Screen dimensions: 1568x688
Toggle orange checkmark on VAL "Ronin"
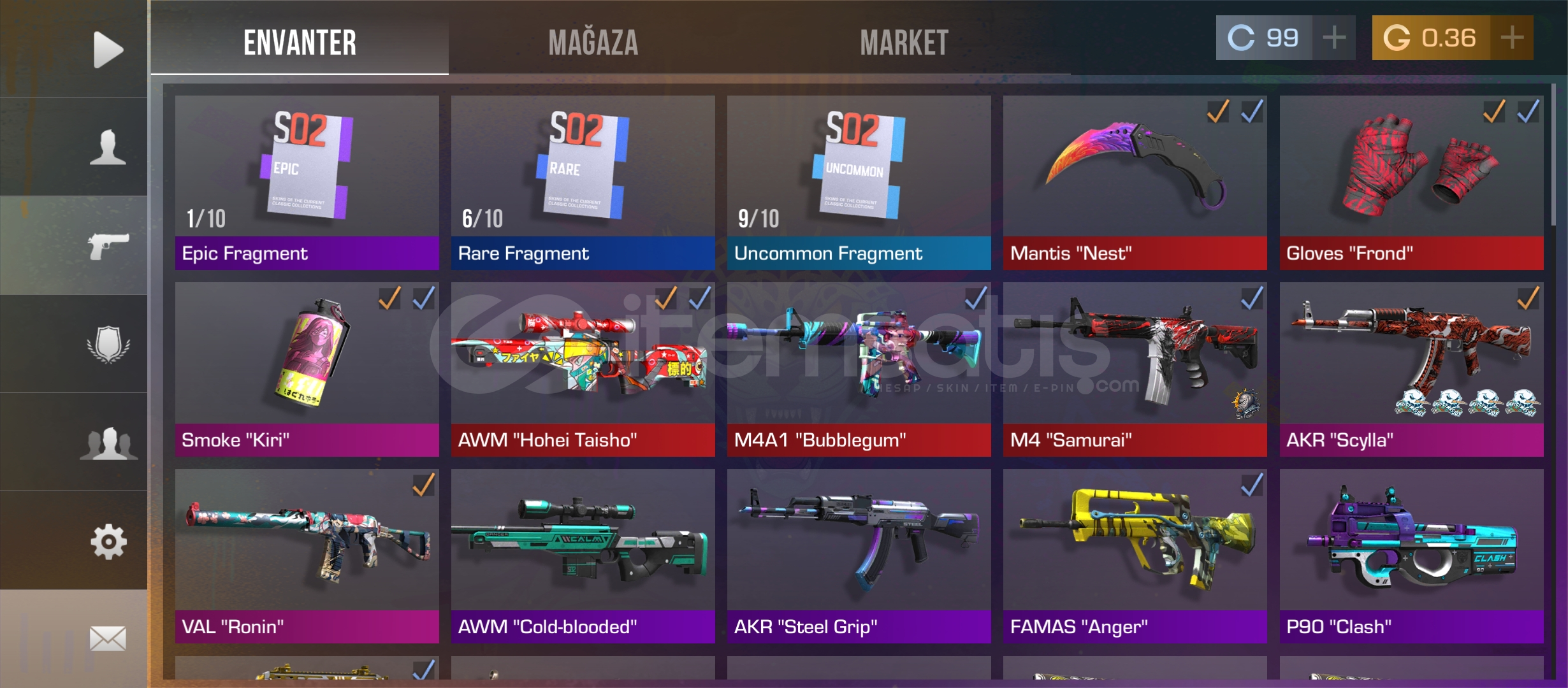tap(423, 485)
